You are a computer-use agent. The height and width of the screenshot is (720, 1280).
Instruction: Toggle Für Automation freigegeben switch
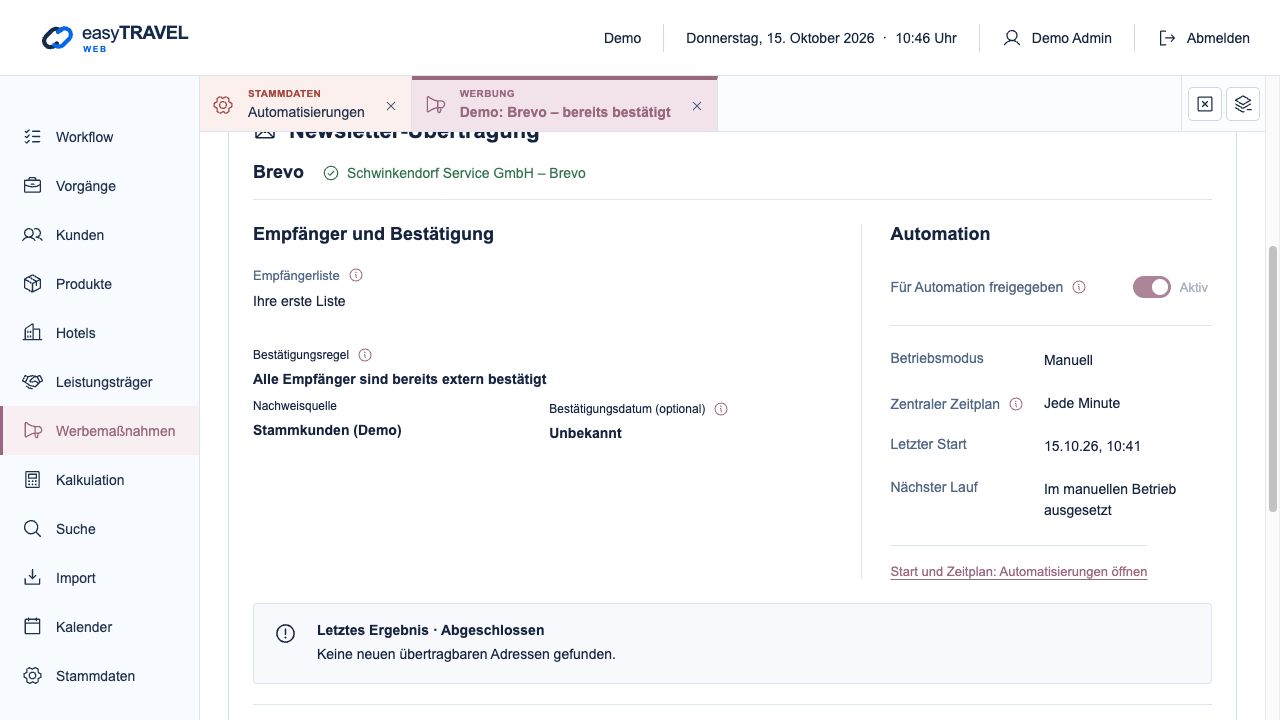click(x=1152, y=287)
